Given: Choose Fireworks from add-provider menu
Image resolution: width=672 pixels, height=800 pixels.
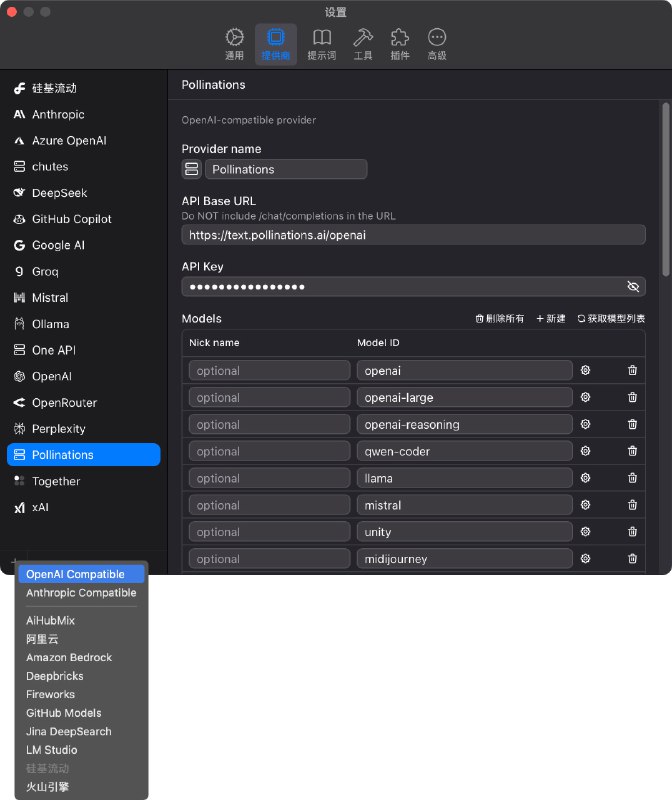Looking at the screenshot, I should (81, 694).
